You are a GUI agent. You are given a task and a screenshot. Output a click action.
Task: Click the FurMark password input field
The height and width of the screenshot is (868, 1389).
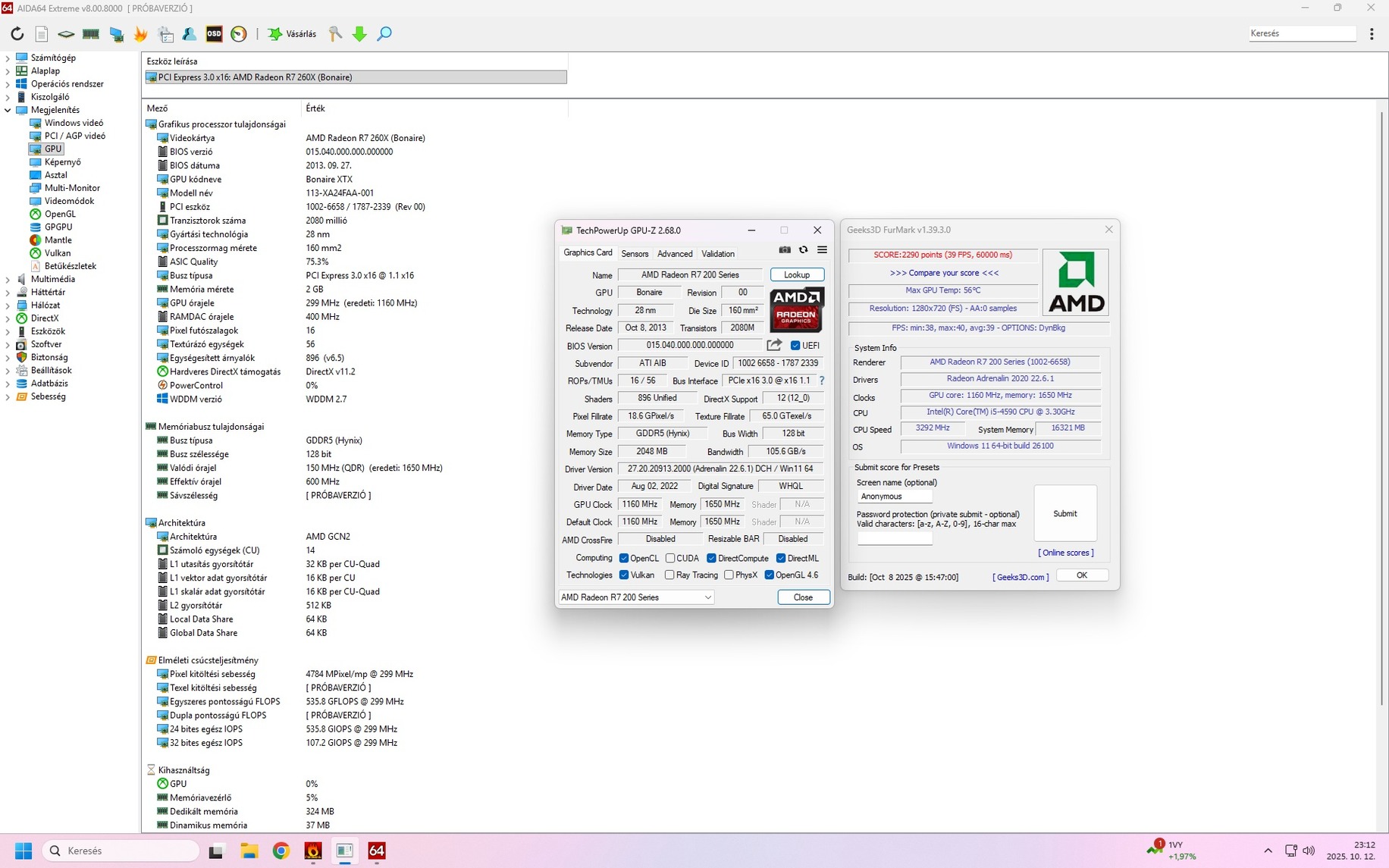[x=895, y=538]
